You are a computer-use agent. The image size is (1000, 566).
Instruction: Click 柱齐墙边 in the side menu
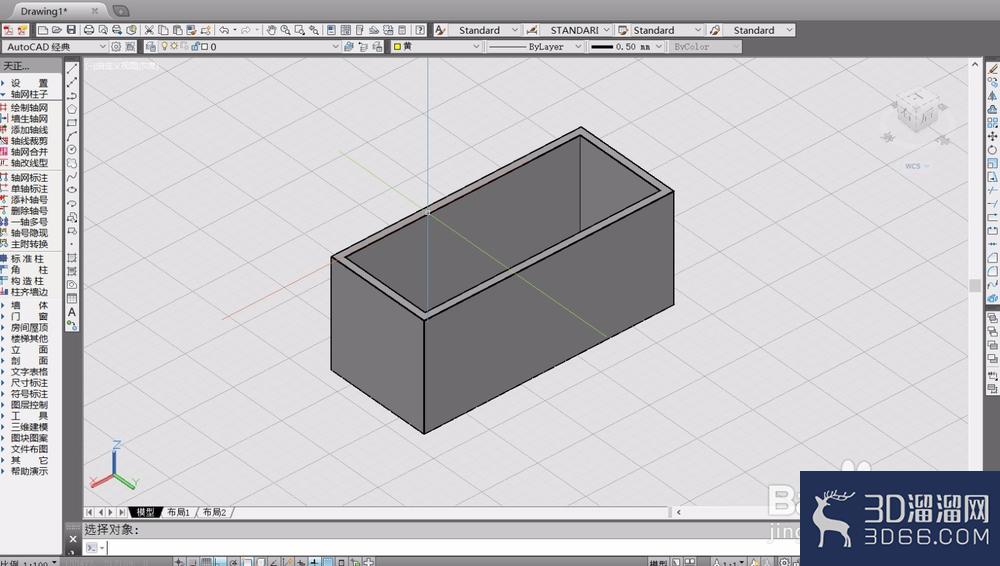29,292
